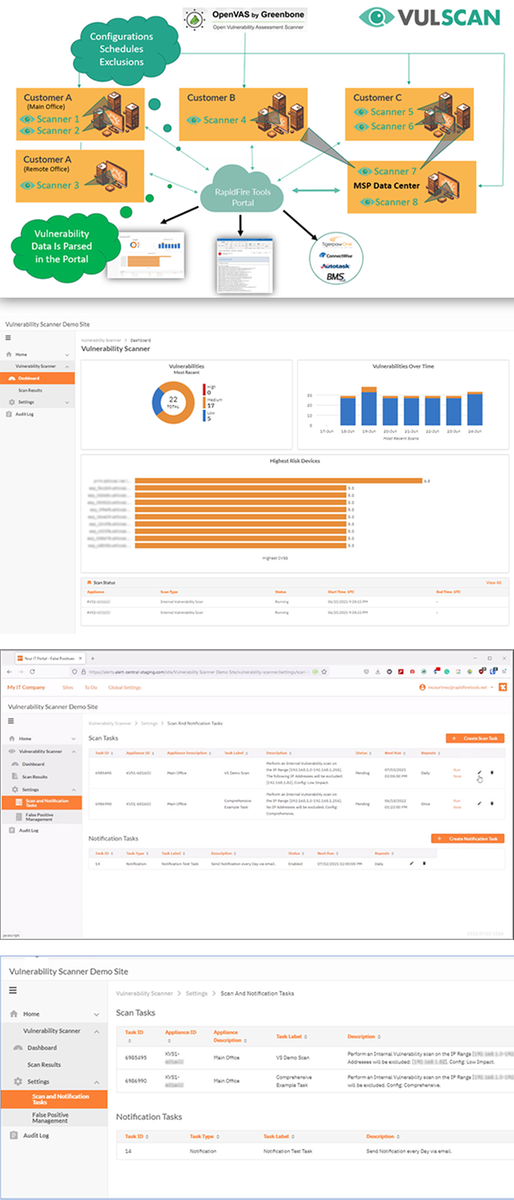The image size is (514, 1200).
Task: Reload the page in the browser window
Action: (32, 671)
